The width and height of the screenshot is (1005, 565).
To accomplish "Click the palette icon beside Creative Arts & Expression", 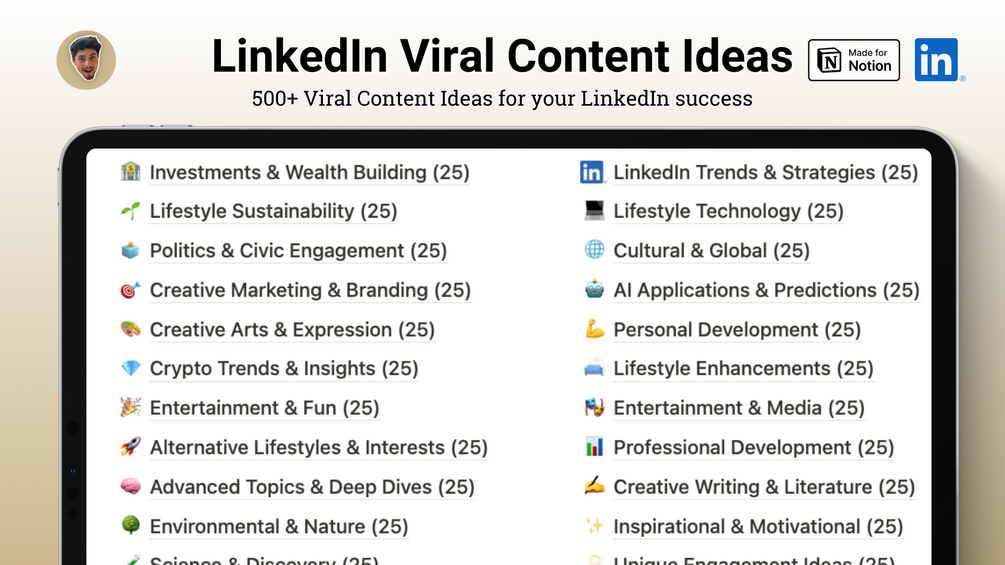I will [131, 329].
